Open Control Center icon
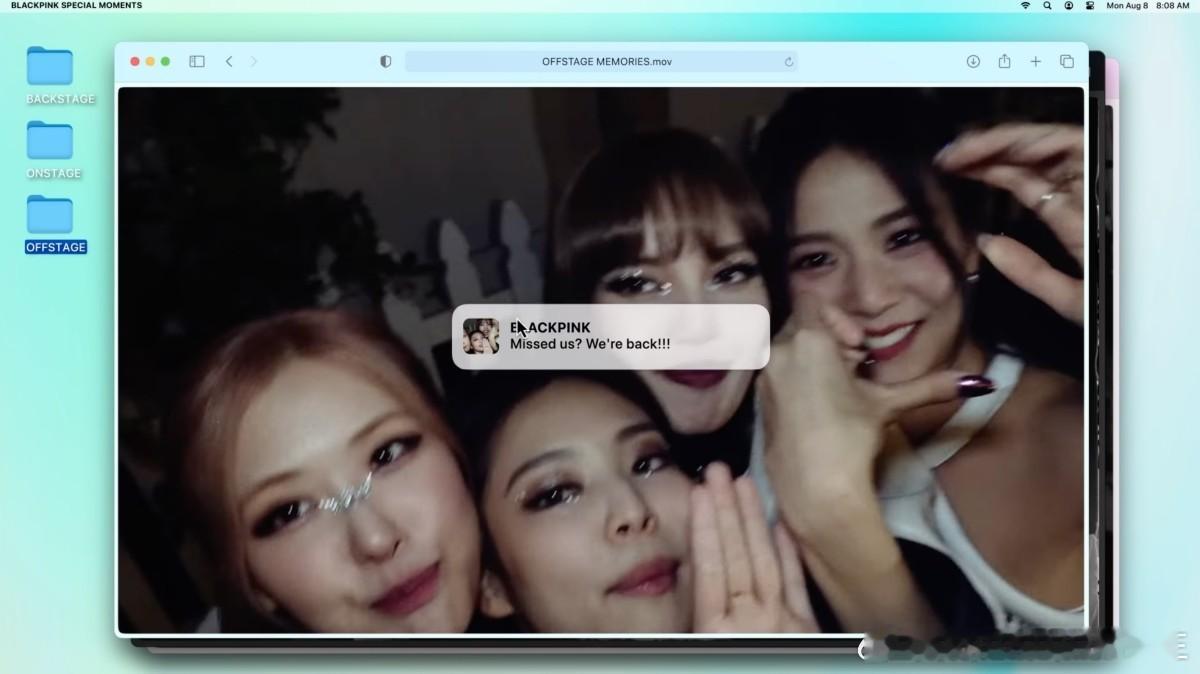1200x674 pixels. pyautogui.click(x=1090, y=6)
